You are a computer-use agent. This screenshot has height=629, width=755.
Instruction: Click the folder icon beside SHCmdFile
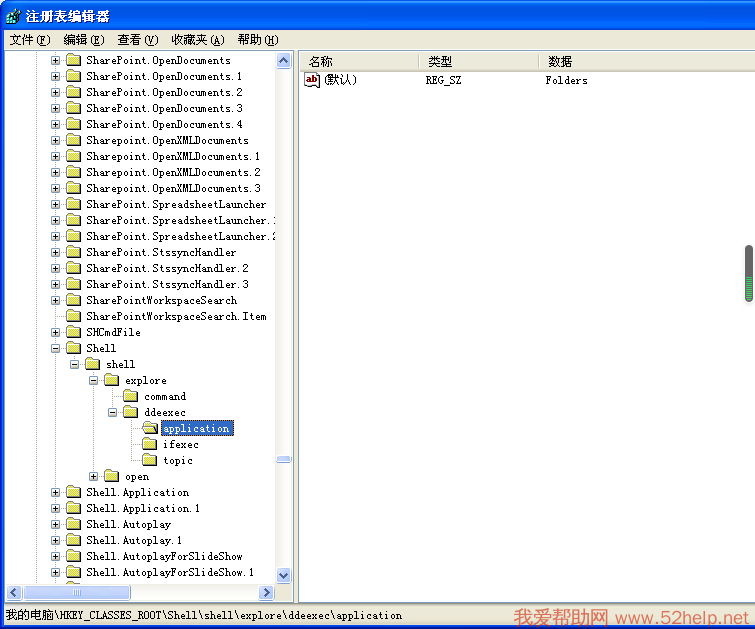click(x=73, y=332)
